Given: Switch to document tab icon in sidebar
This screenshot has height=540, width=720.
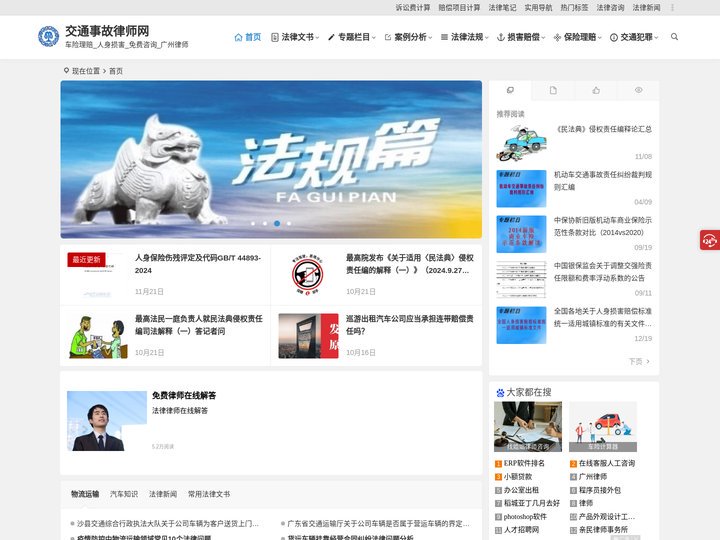Looking at the screenshot, I should (x=553, y=90).
